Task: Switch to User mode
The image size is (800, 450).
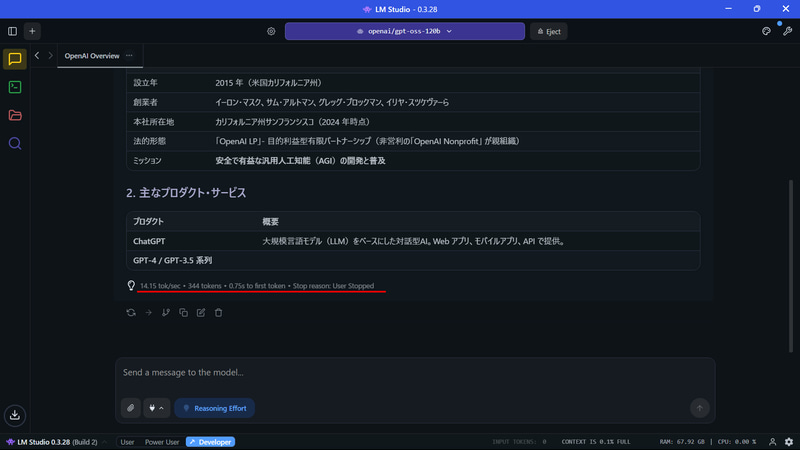Action: (127, 442)
